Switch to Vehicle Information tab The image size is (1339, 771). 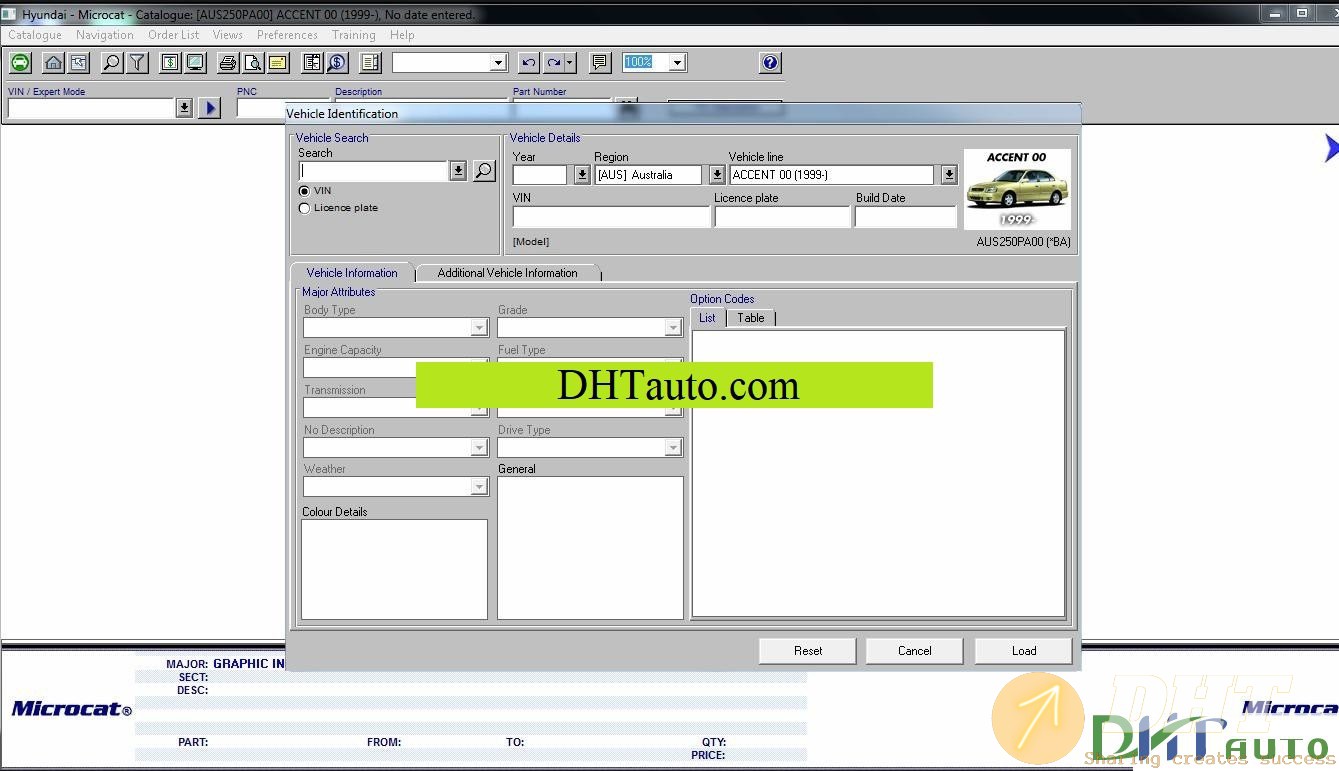tap(352, 273)
